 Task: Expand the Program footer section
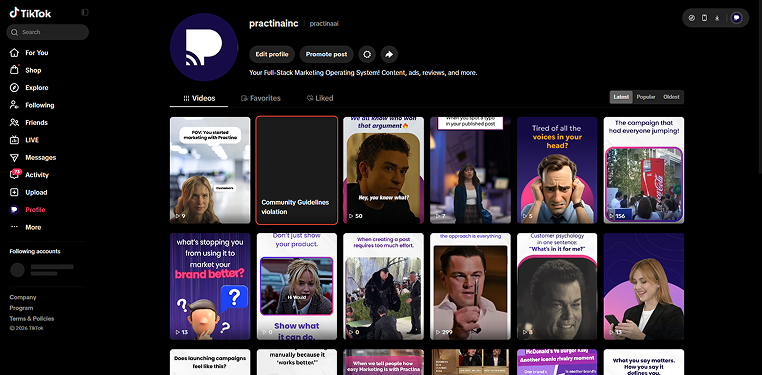click(x=21, y=308)
